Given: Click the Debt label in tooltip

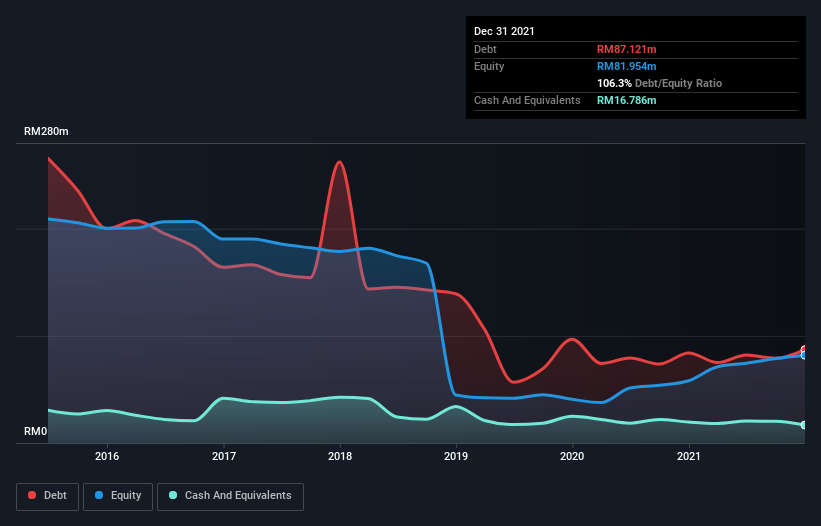Looking at the screenshot, I should [x=485, y=49].
